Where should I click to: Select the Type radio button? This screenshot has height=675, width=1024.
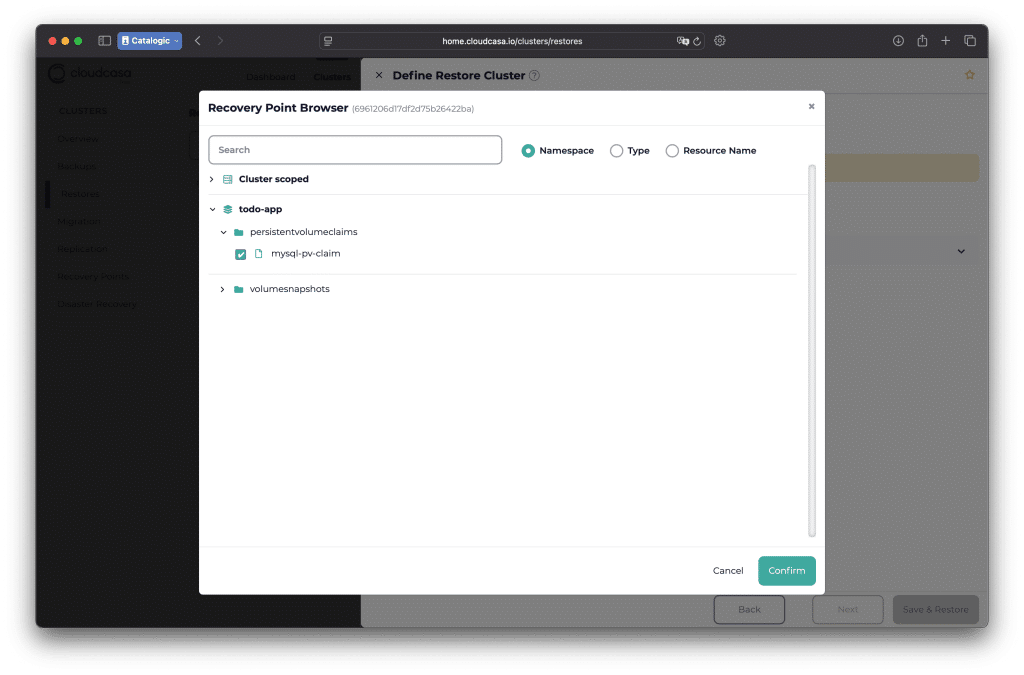tap(617, 151)
